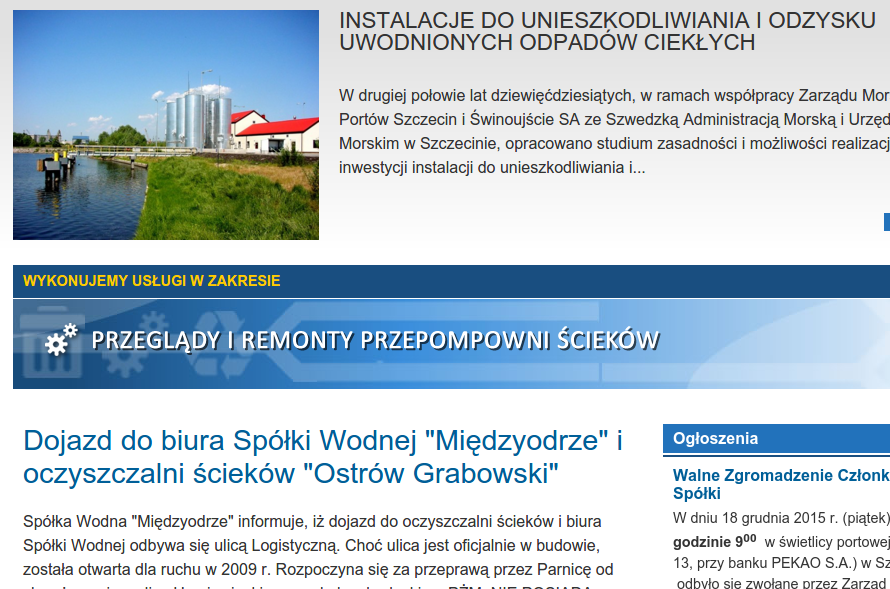
Task: Select the 'Wykonujemy usługi w zakresie' header
Action: coord(152,281)
